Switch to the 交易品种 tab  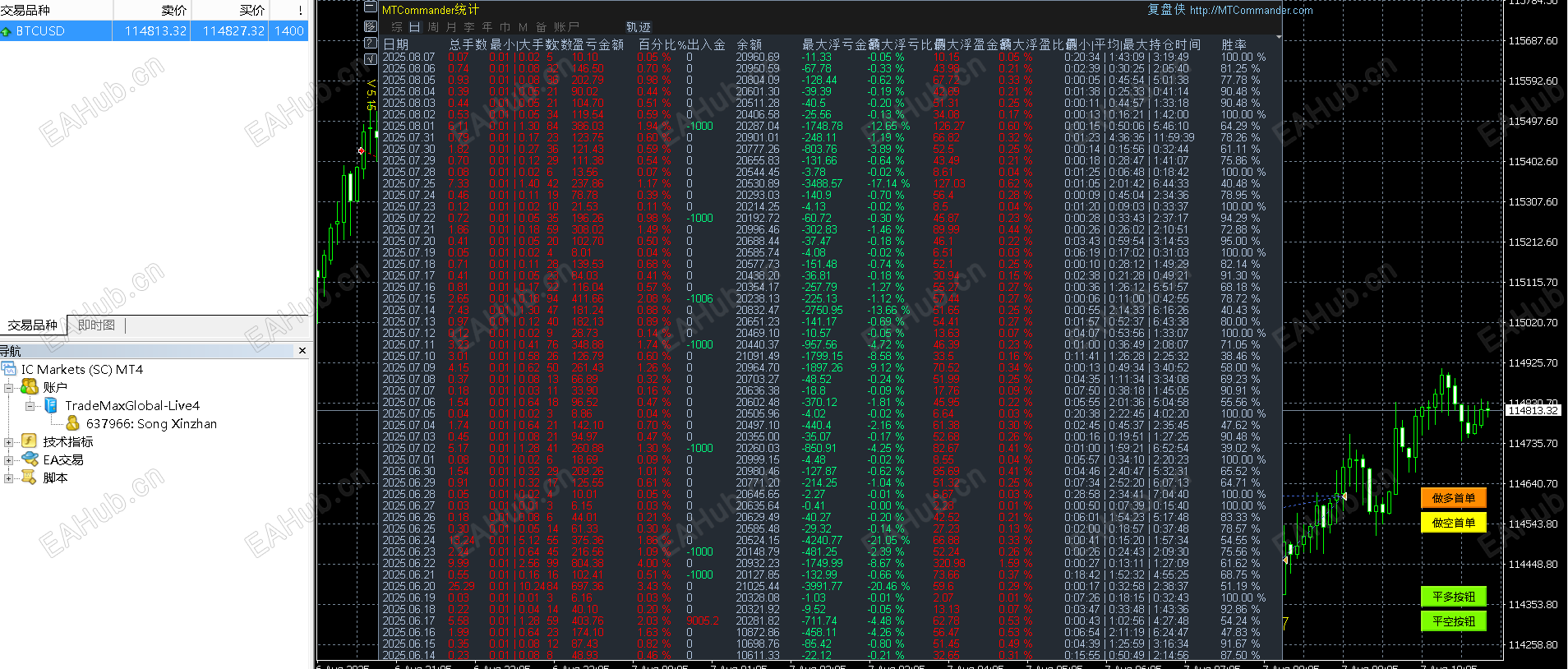(33, 325)
